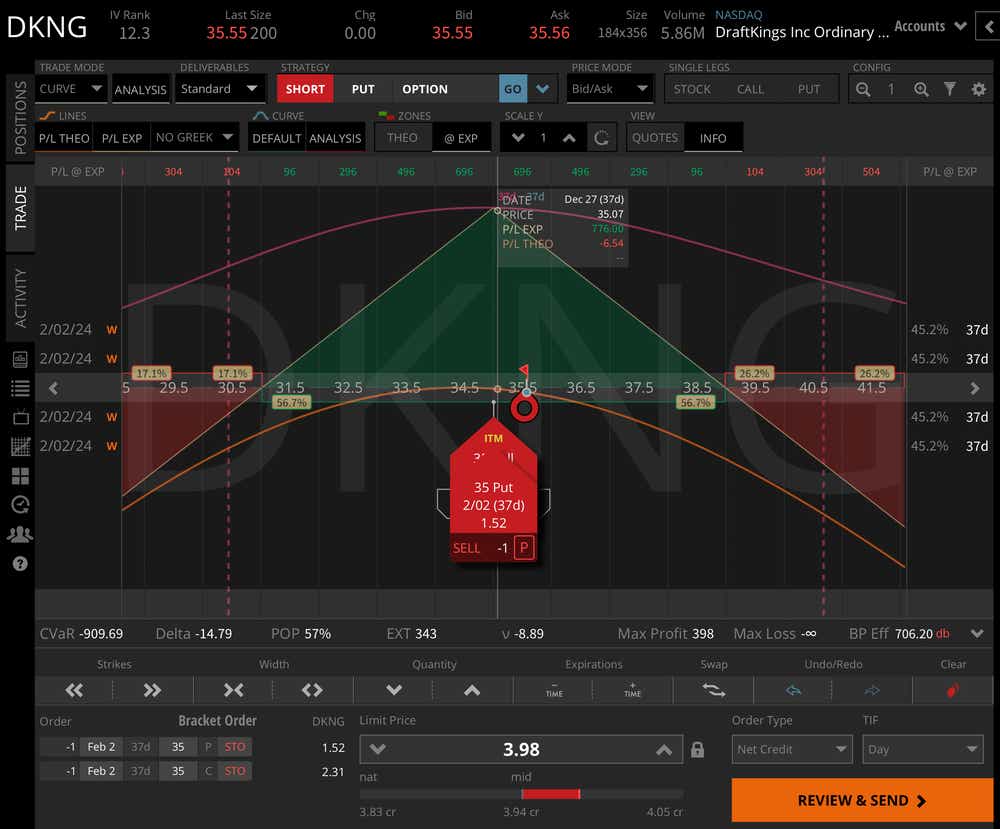Decrease the order quantity

coord(394,690)
